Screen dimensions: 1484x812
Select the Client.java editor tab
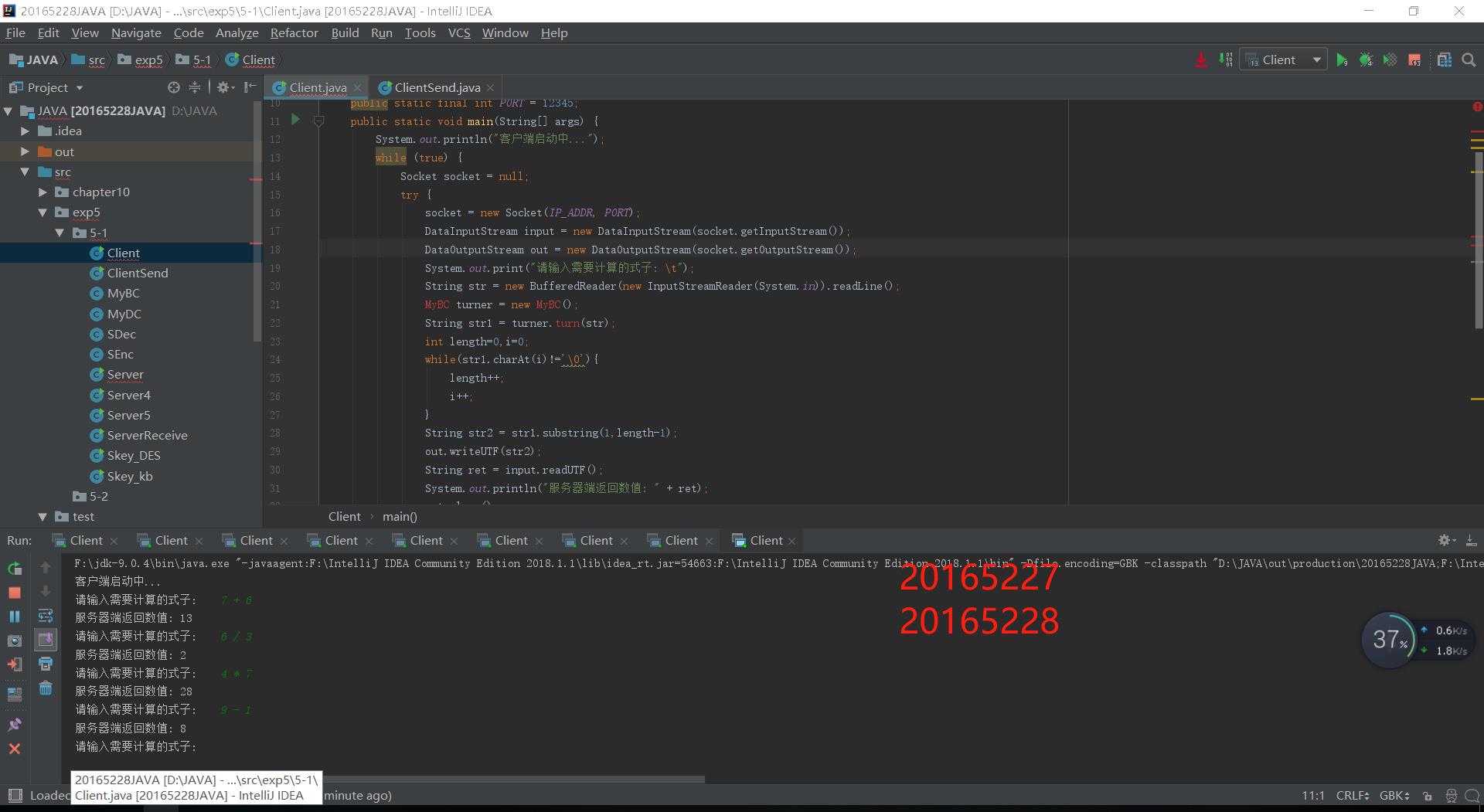318,87
